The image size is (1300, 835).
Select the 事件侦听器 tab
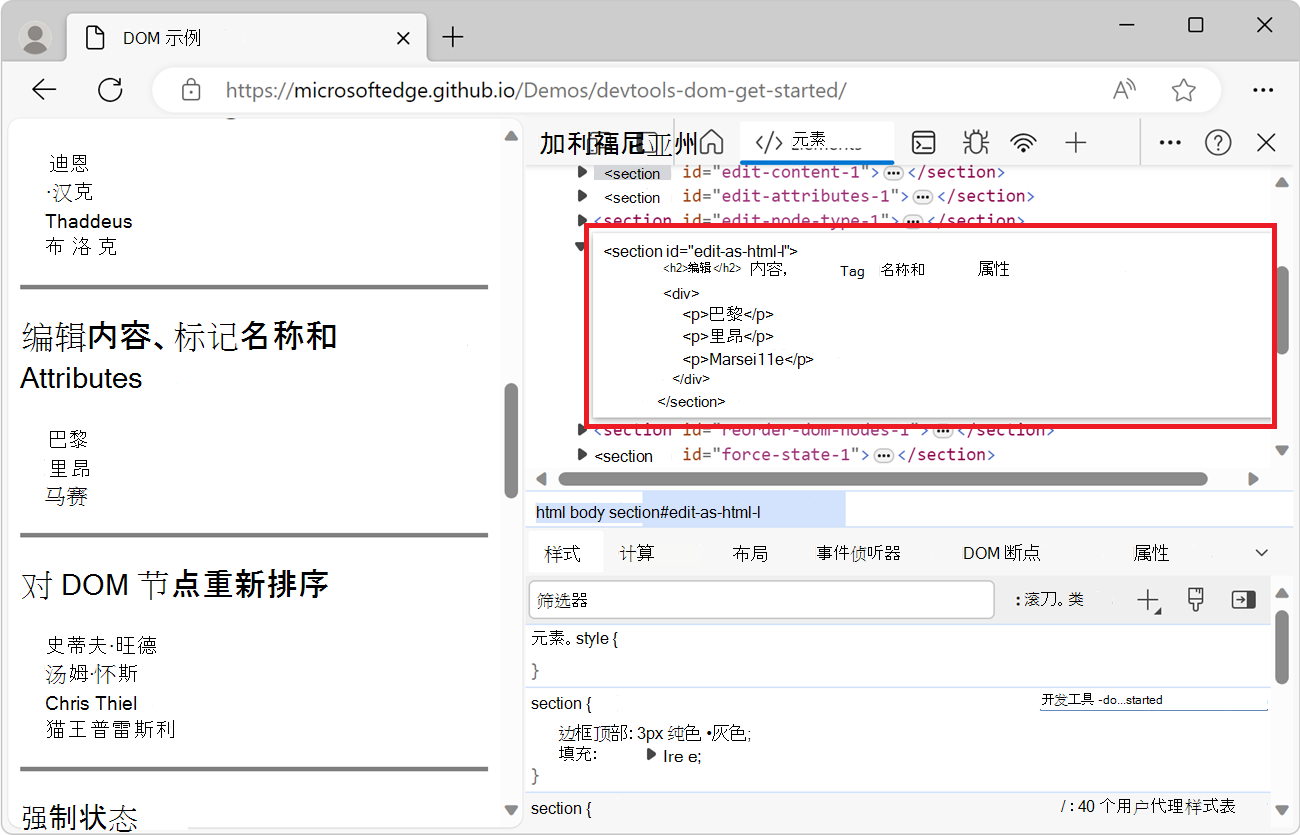click(x=859, y=553)
